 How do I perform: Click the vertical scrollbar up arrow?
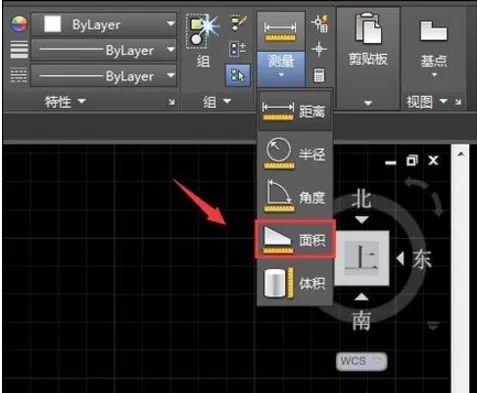coord(461,154)
